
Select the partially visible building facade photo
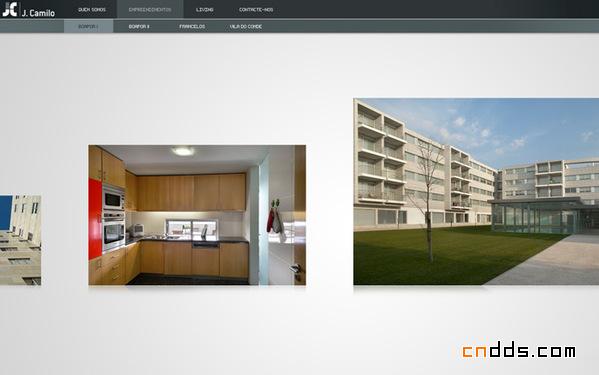coord(20,240)
